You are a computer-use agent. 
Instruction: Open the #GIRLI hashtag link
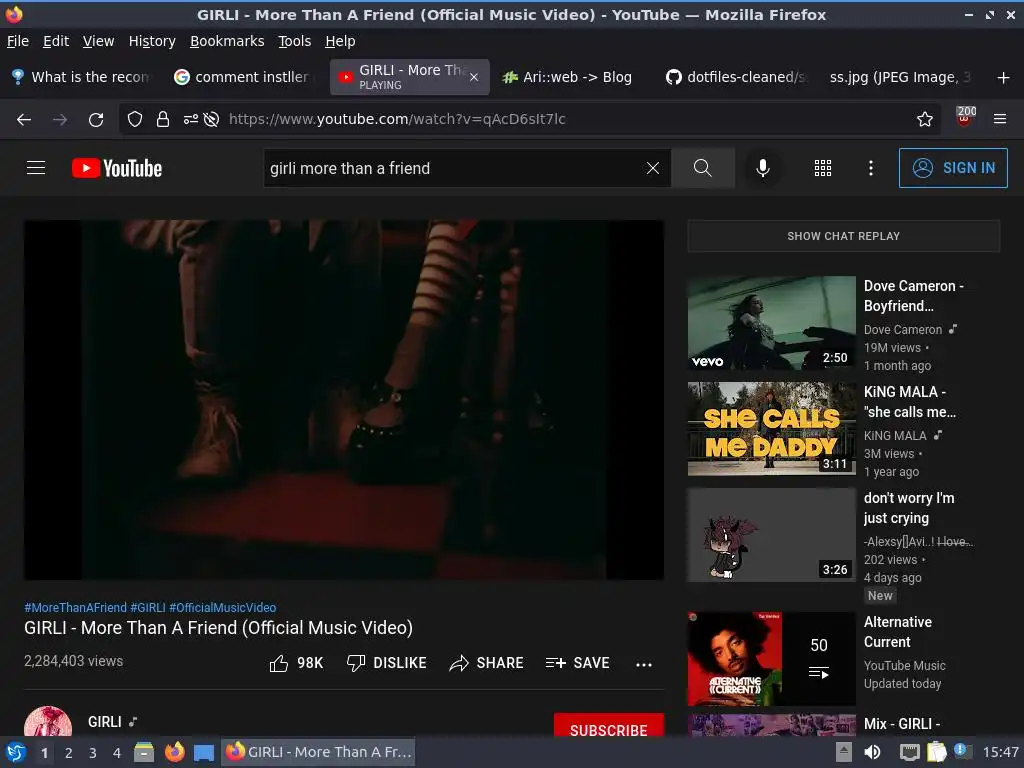point(148,607)
